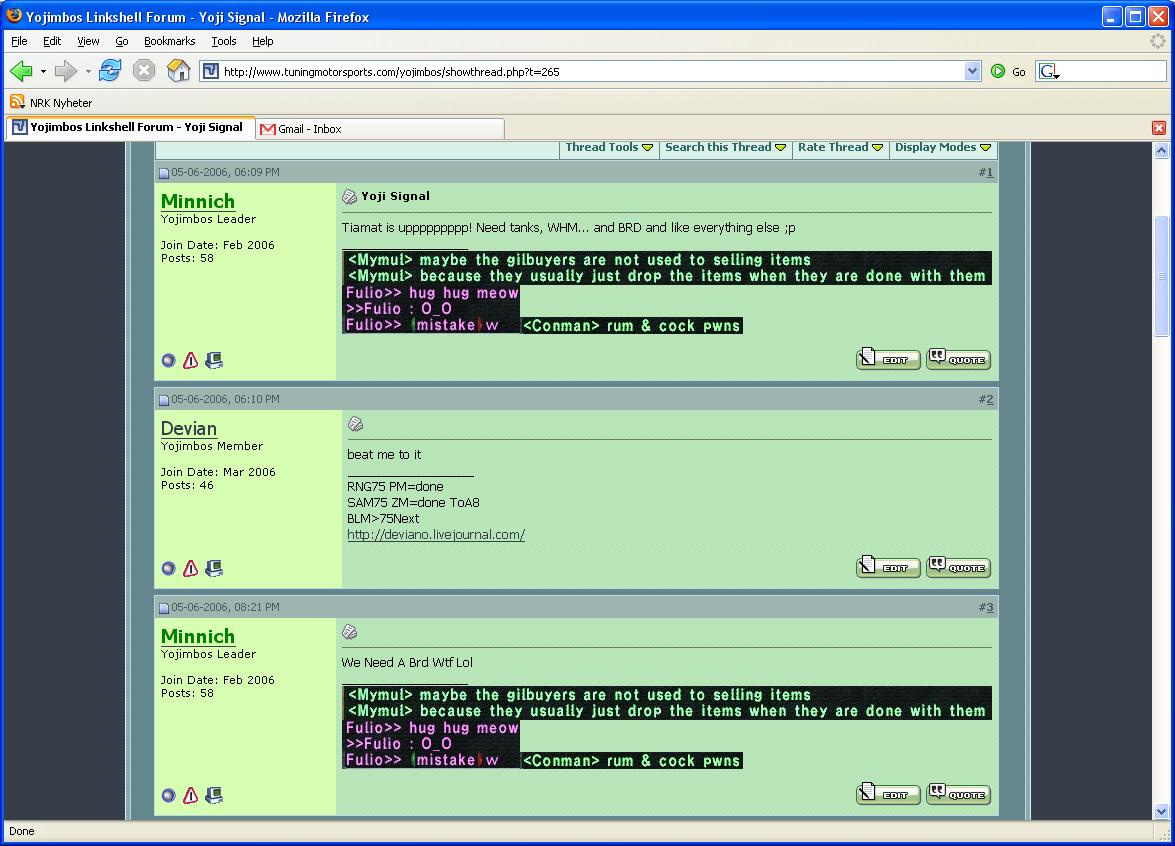The width and height of the screenshot is (1175, 846).
Task: Open the Bookmarks menu
Action: tap(169, 41)
